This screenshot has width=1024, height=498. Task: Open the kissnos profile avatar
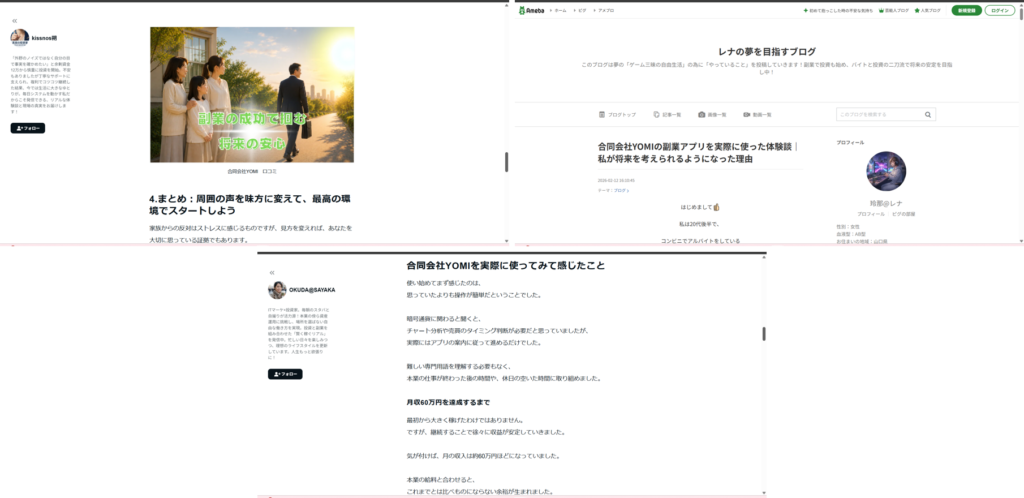[x=20, y=38]
